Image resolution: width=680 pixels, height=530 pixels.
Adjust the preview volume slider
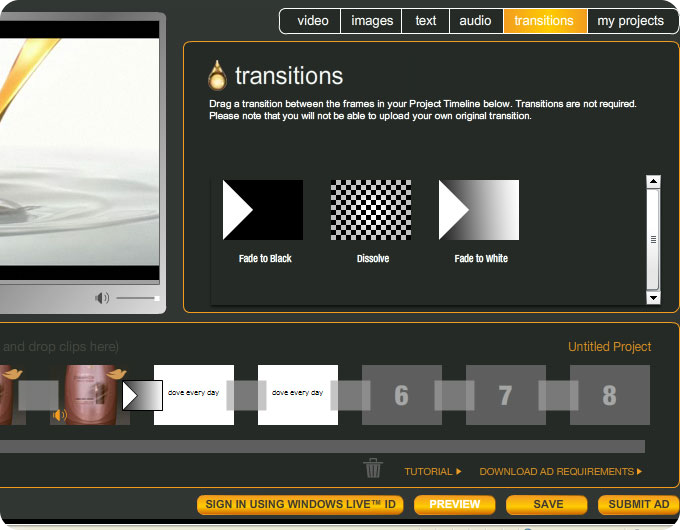[138, 298]
